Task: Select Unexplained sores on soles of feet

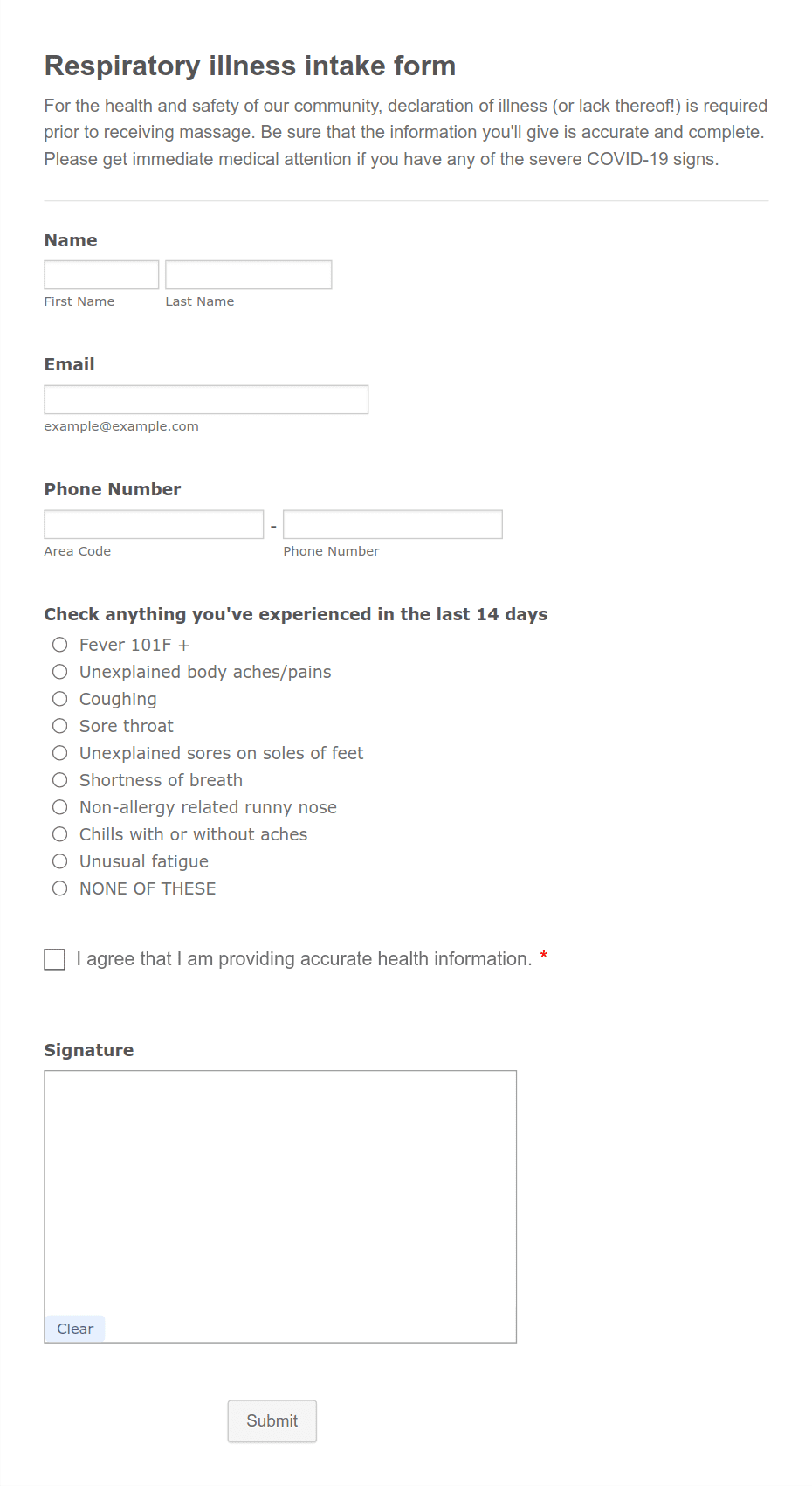Action: coord(59,752)
